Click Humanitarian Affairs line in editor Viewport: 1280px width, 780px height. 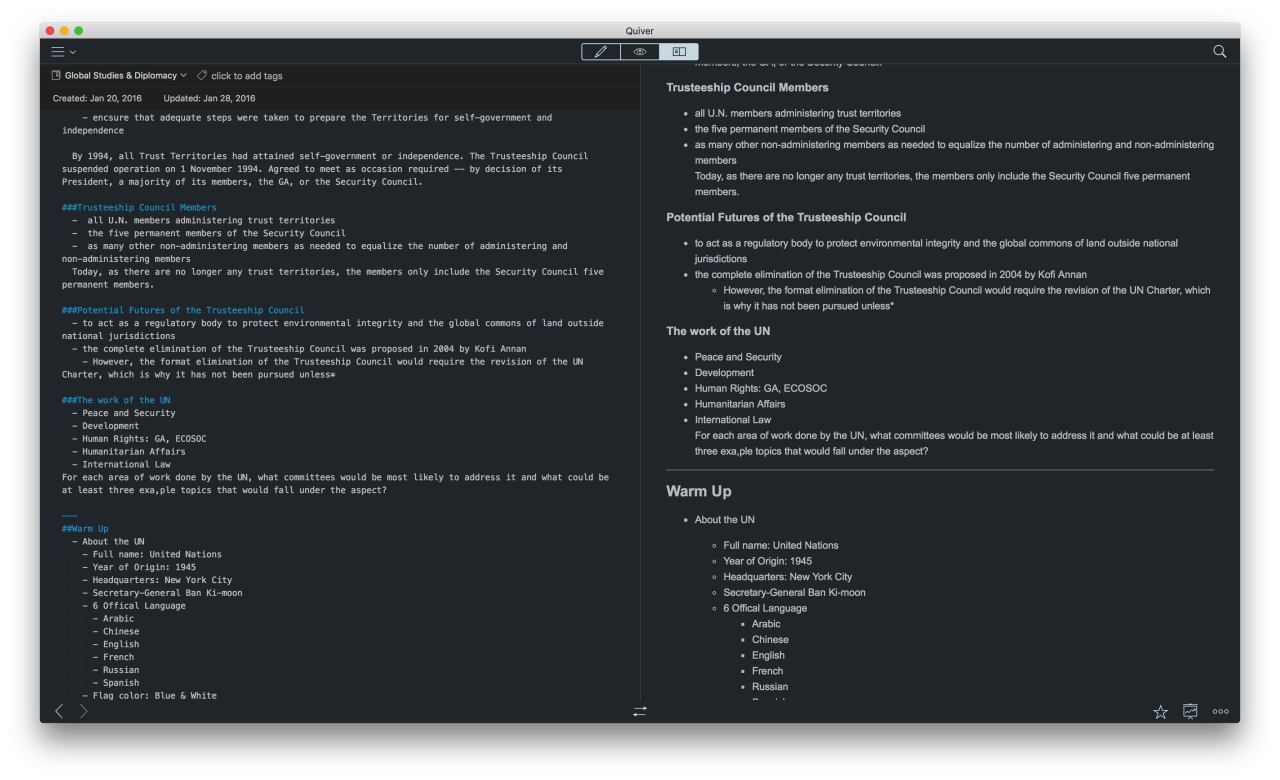coord(134,451)
